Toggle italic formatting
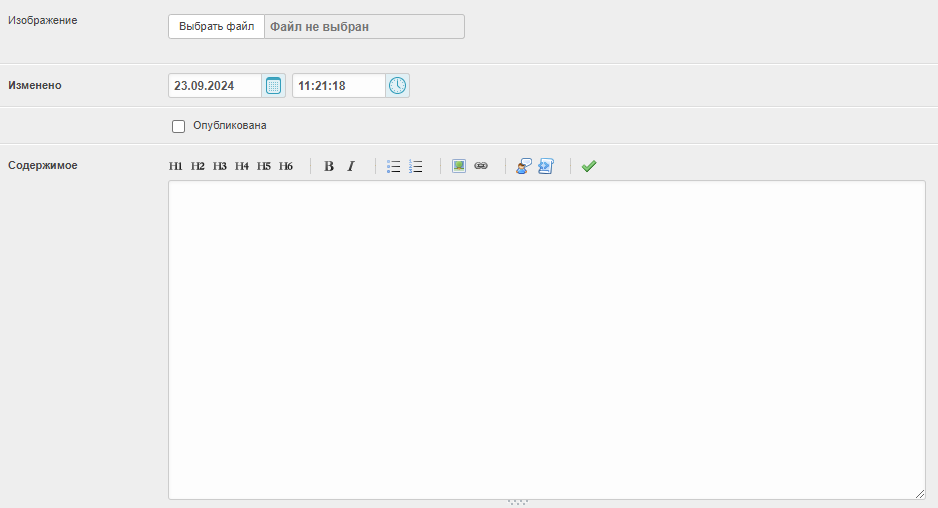Image resolution: width=938 pixels, height=508 pixels. 351,166
